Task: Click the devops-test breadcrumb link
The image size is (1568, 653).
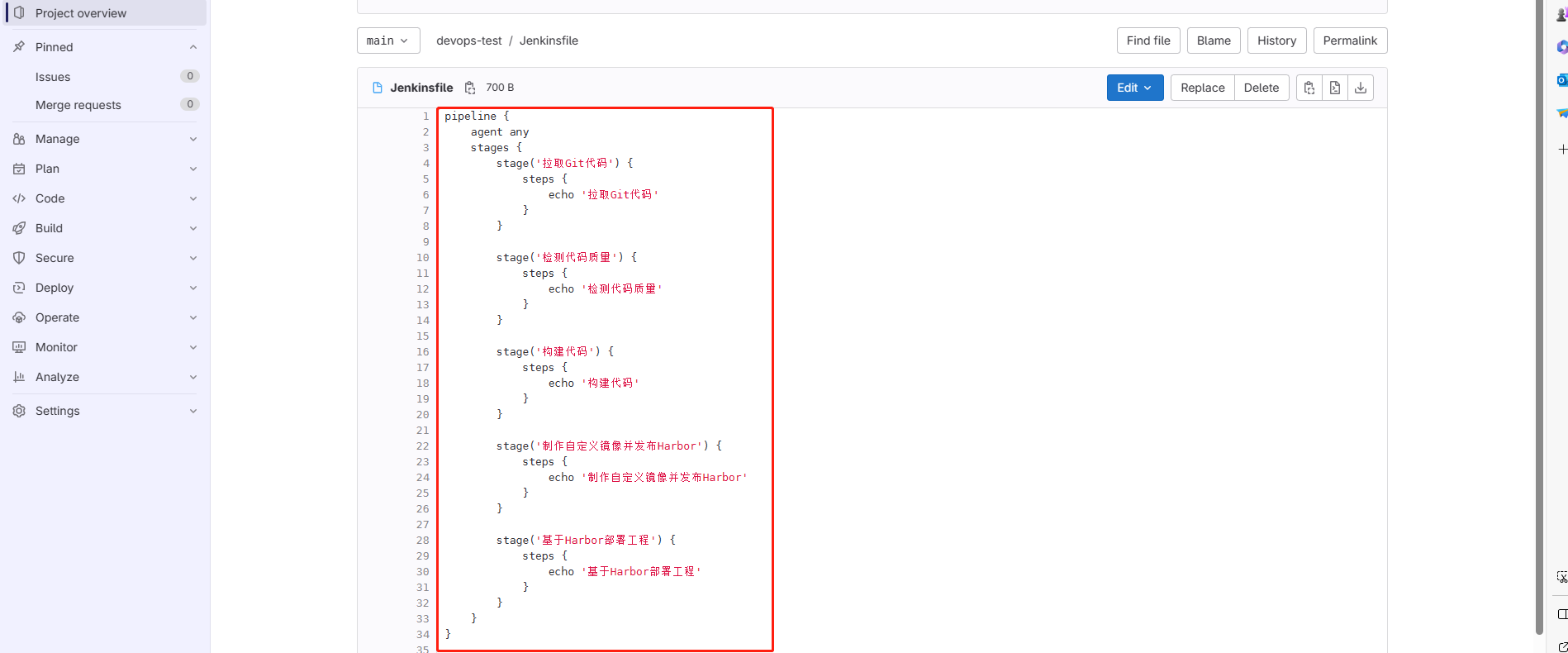Action: point(468,41)
